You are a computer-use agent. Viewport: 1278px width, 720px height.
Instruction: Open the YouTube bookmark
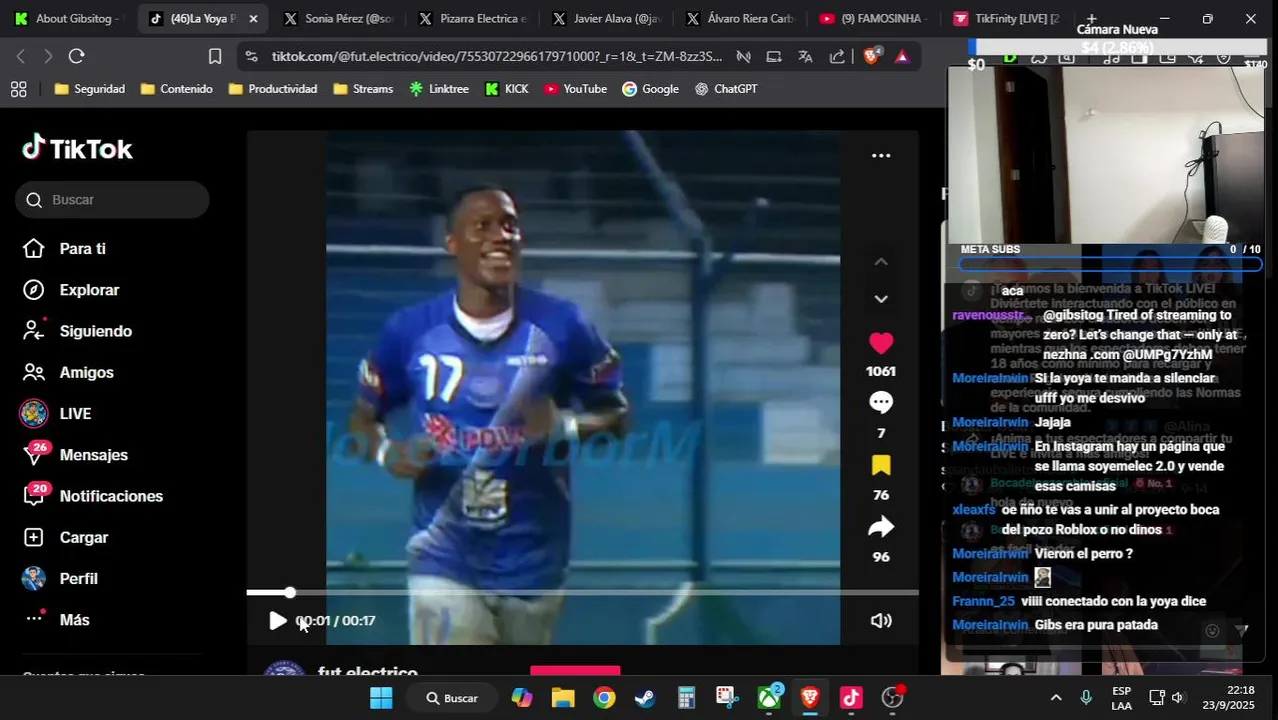(576, 89)
